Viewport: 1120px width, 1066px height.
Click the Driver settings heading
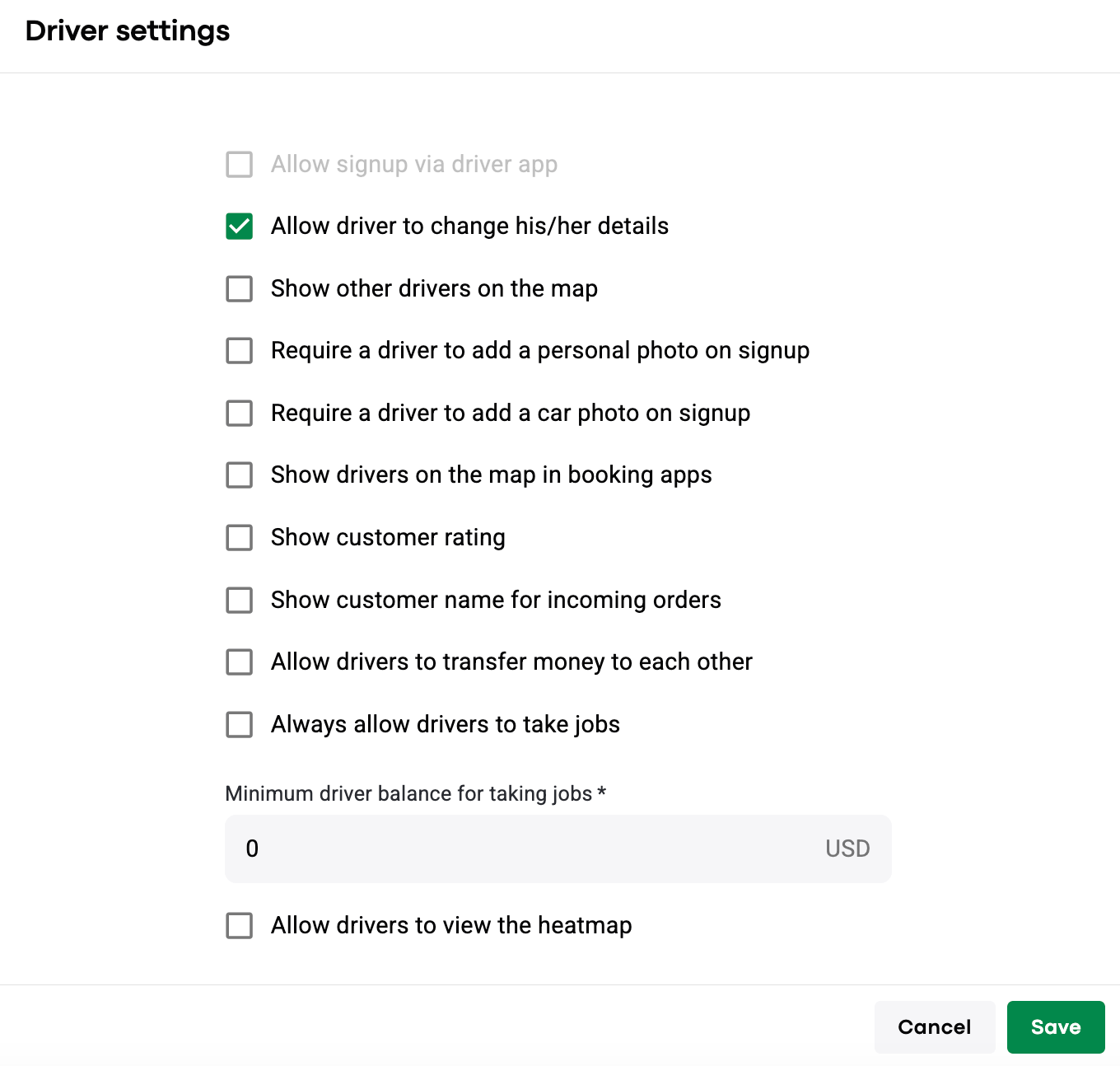(x=128, y=31)
